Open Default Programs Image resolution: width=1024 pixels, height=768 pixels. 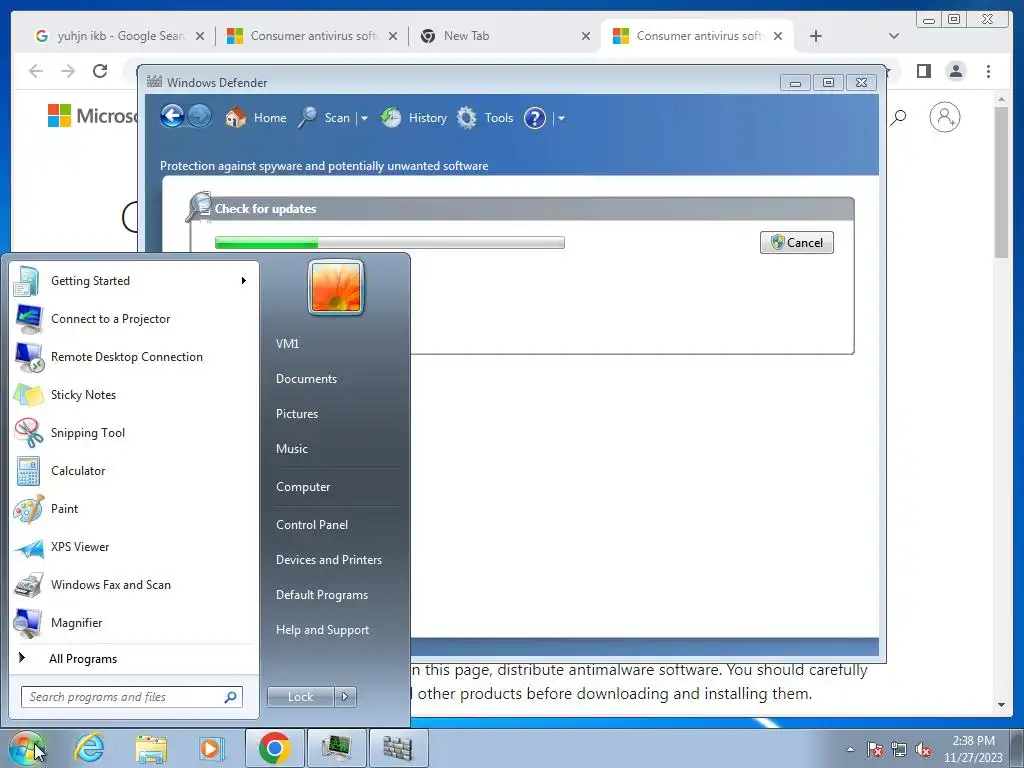pyautogui.click(x=322, y=595)
